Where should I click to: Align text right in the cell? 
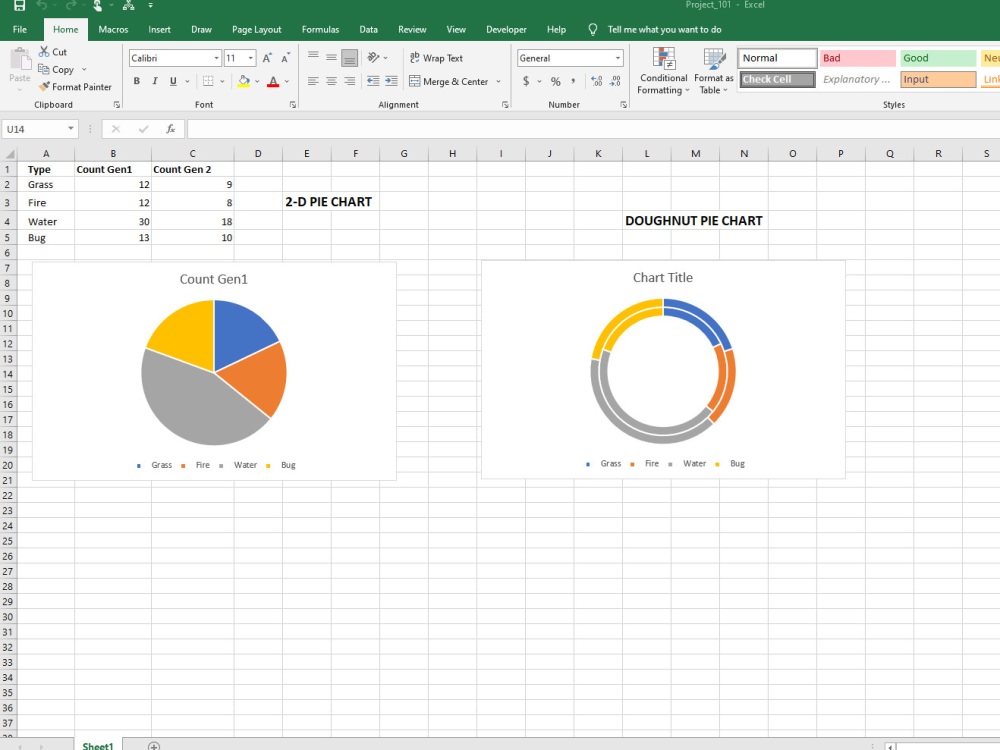tap(349, 81)
